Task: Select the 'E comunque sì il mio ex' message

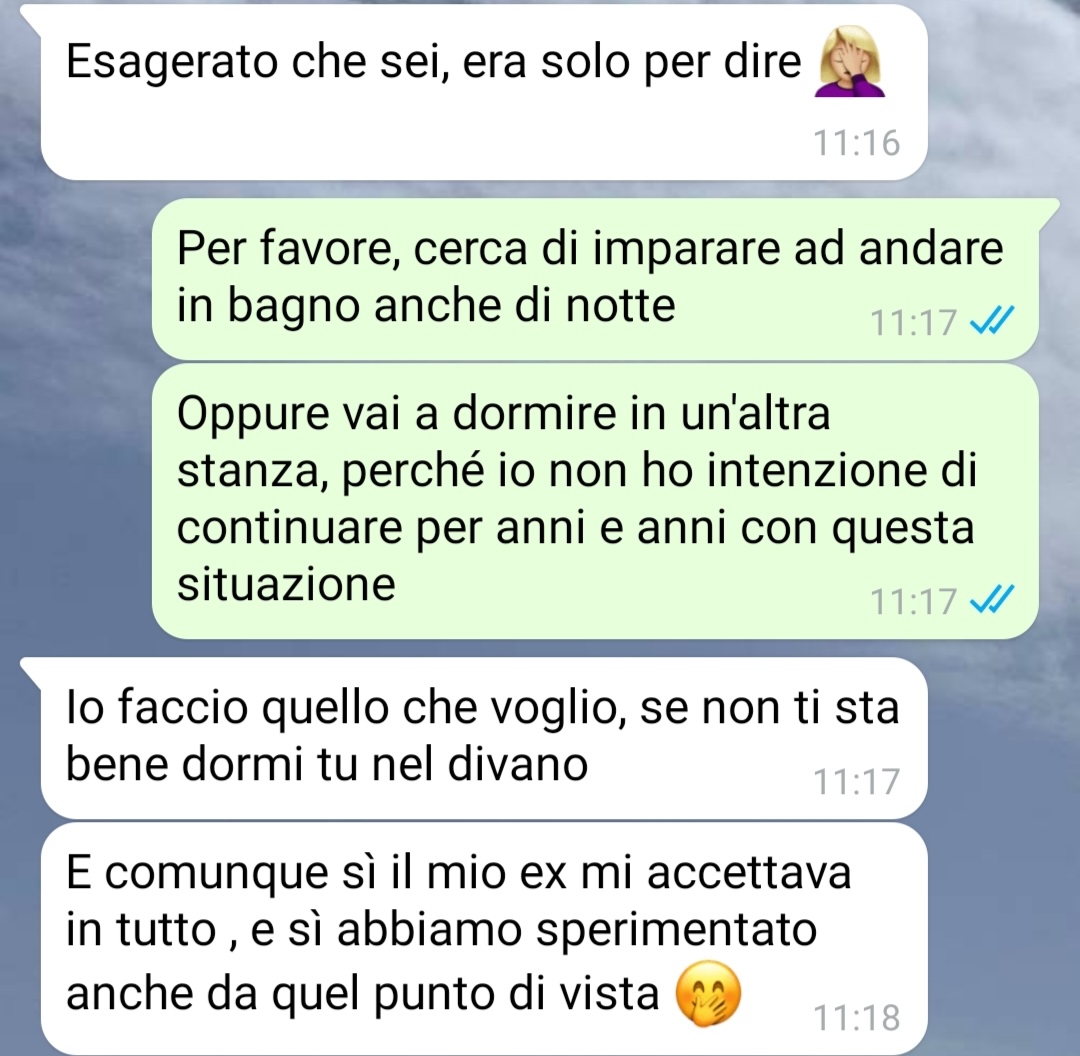Action: click(x=484, y=938)
